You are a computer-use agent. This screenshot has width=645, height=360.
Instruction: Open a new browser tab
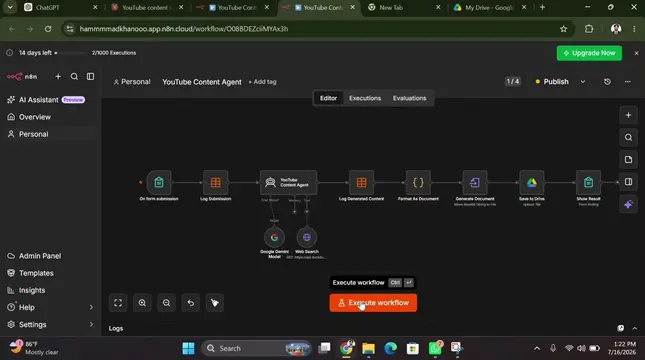click(x=542, y=7)
